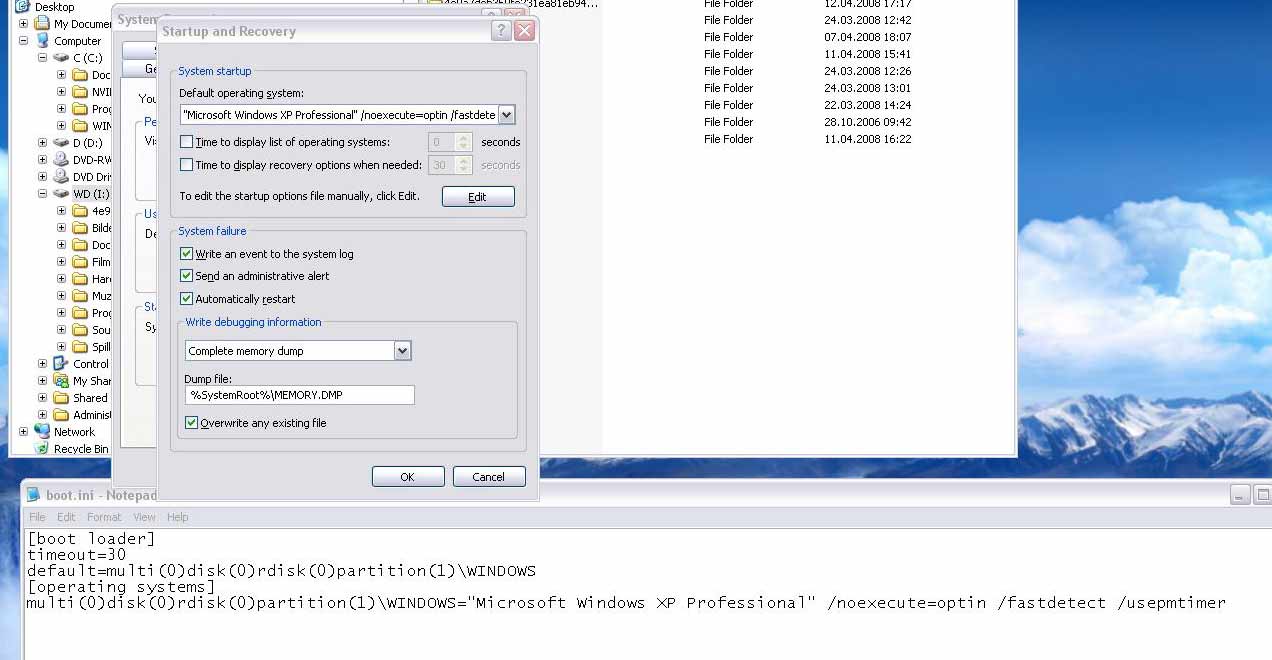Open Notepad View menu
Viewport: 1272px width, 660px height.
point(144,517)
